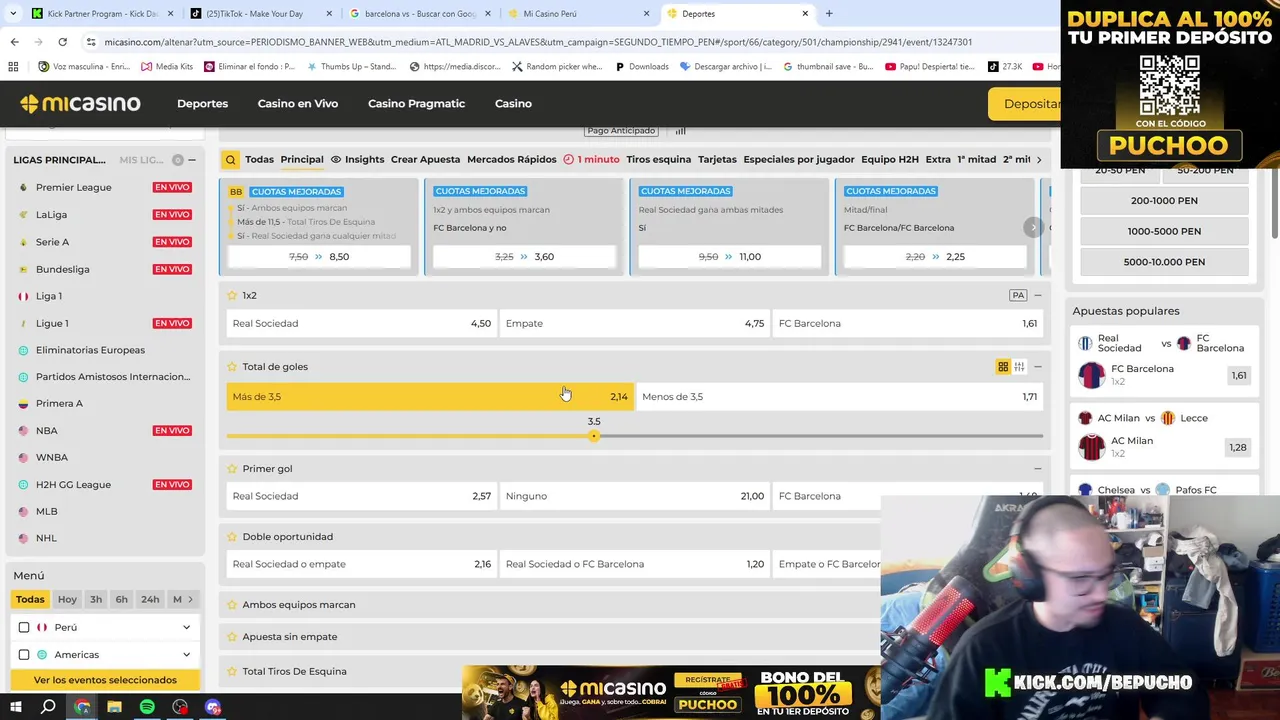The height and width of the screenshot is (720, 1280).
Task: Filter events by 24h
Action: point(150,599)
